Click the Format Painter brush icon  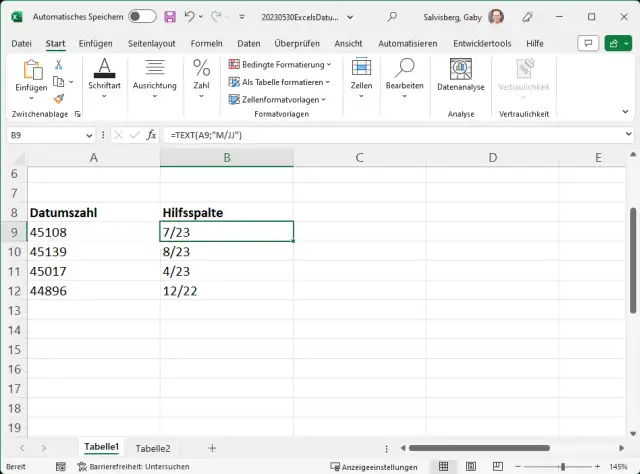(x=59, y=99)
